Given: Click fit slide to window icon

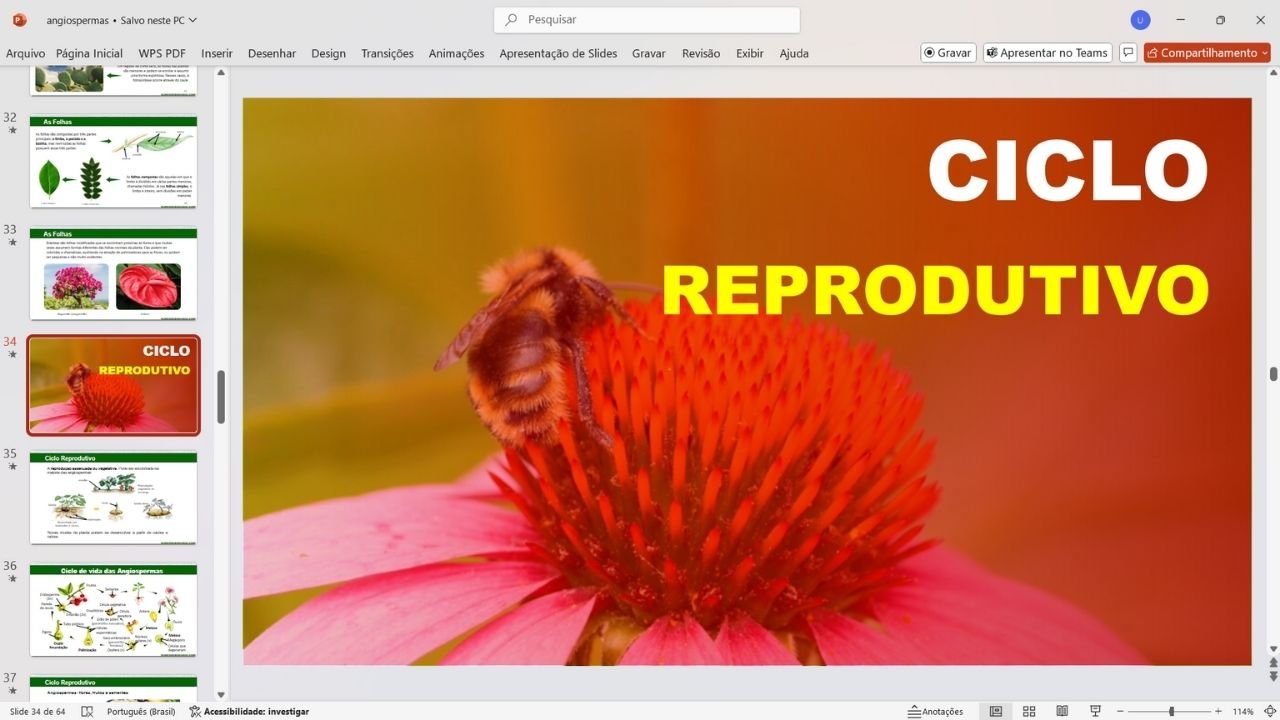Looking at the screenshot, I should (1268, 711).
